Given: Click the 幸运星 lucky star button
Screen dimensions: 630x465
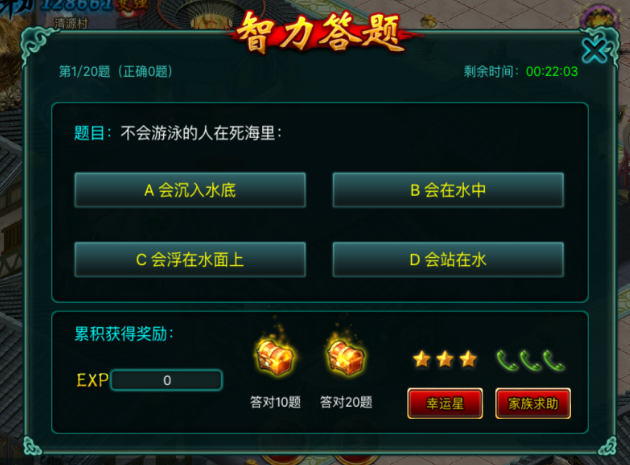Looking at the screenshot, I should pos(445,404).
